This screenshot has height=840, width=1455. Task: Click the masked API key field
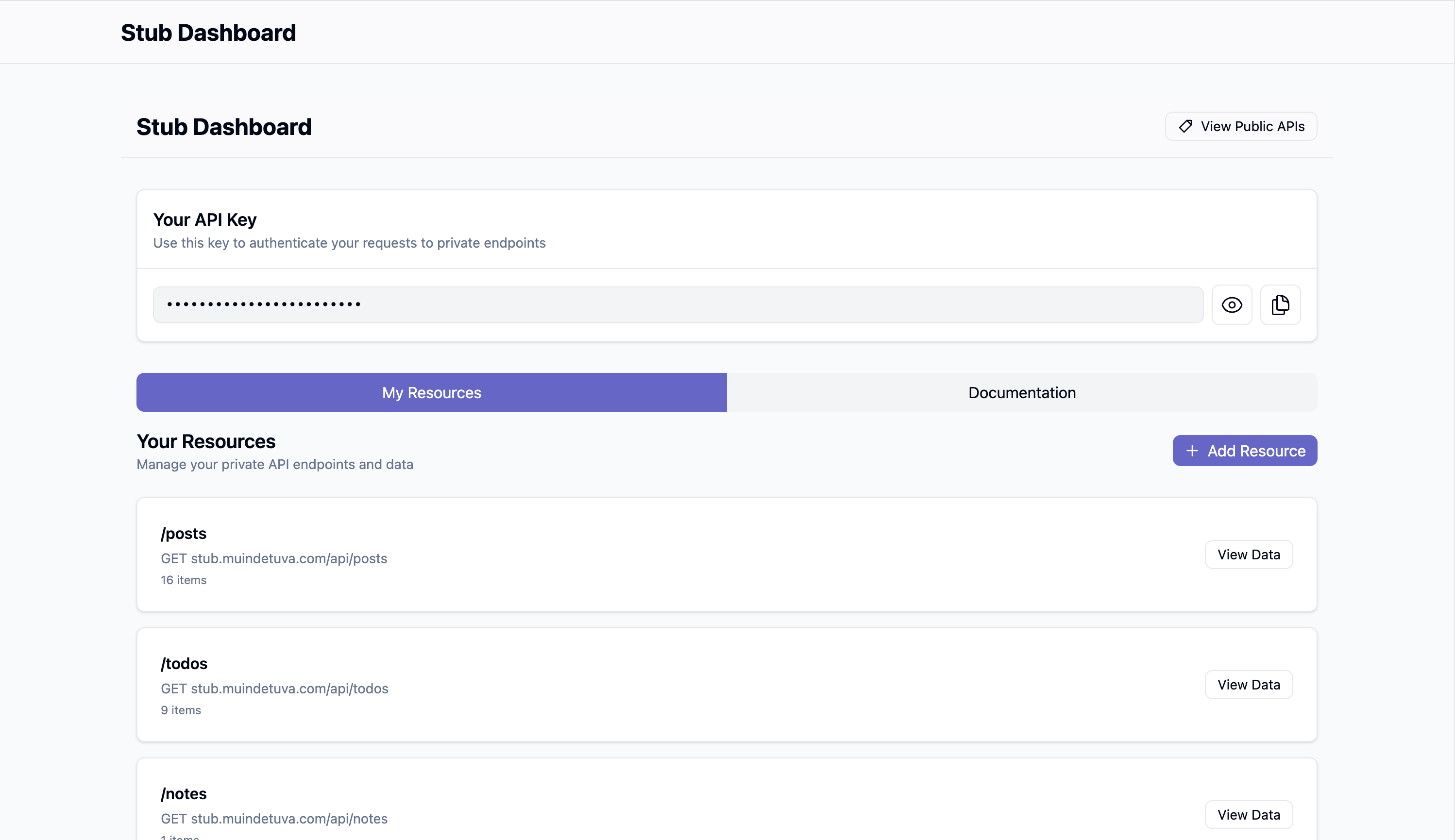tap(677, 304)
